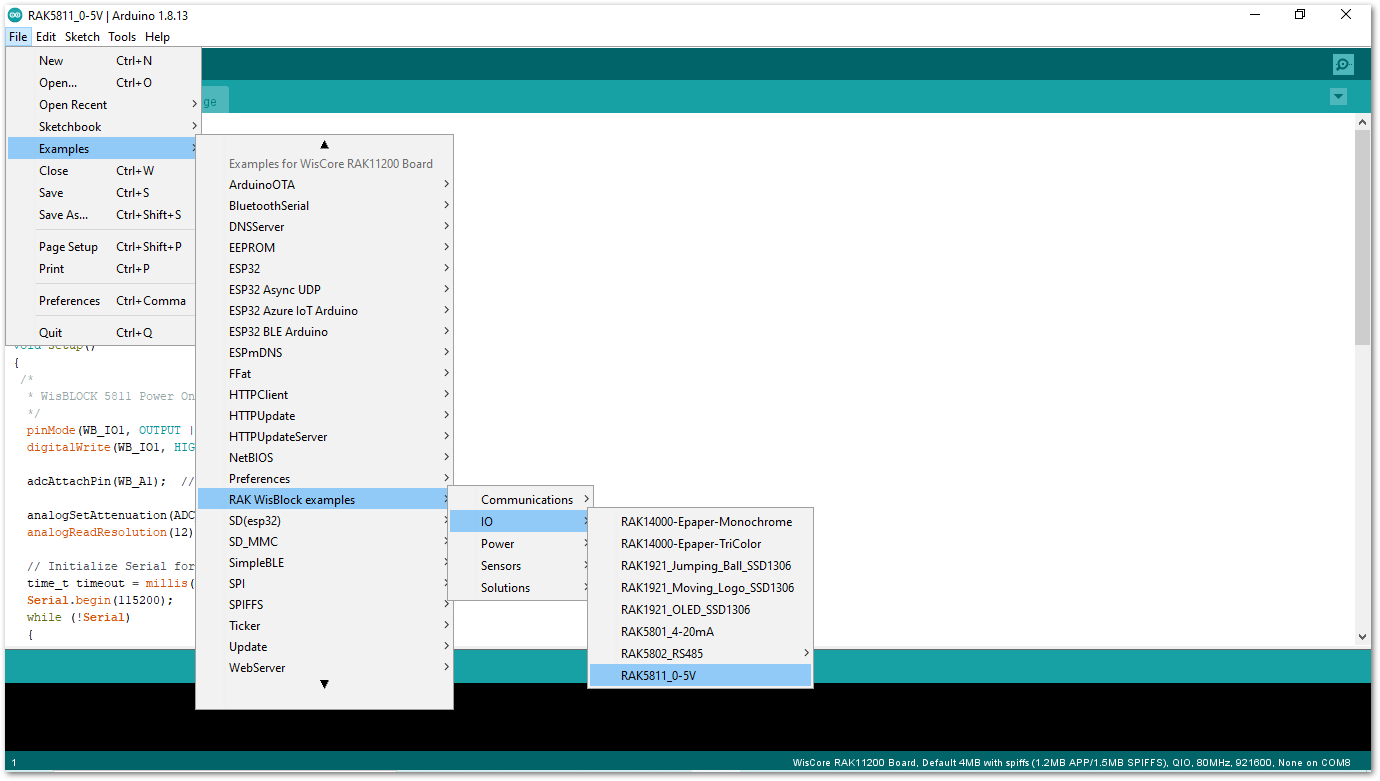Open the Edit menu
Viewport: 1380px width, 781px height.
(46, 37)
